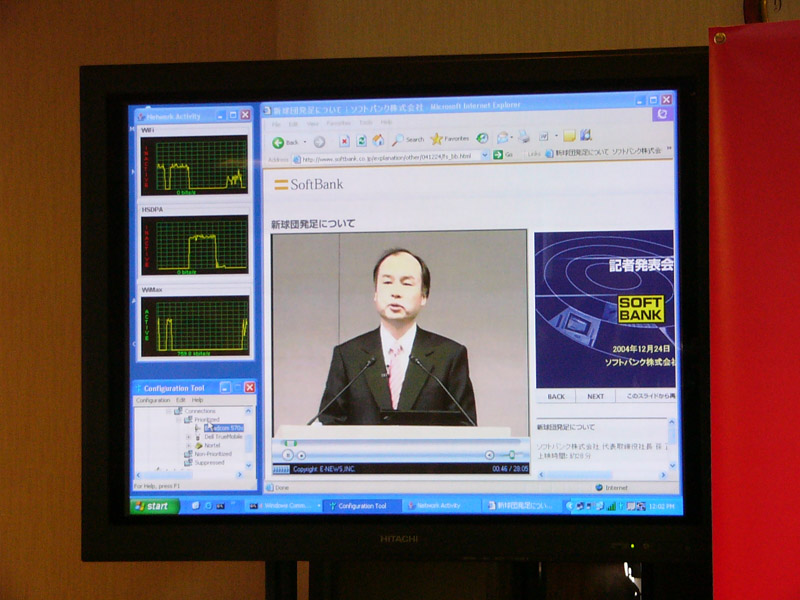Click the description panel vertical scrollbar down arrow
This screenshot has width=800, height=600.
[672, 465]
